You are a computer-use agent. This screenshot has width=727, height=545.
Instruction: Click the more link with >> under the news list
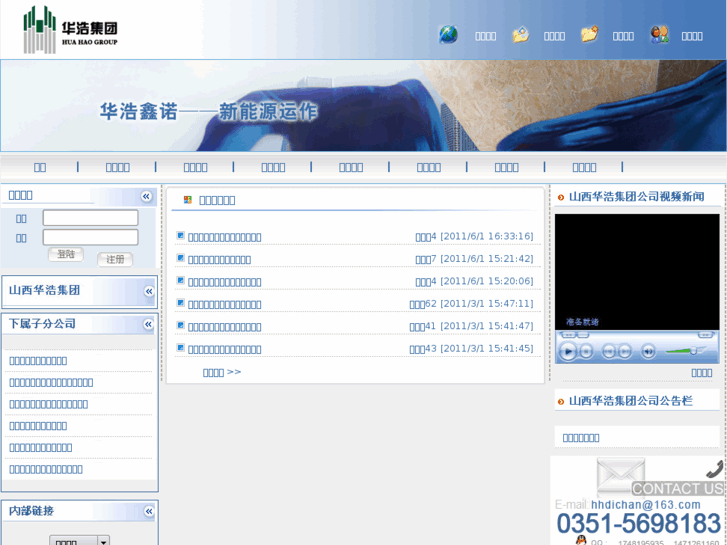click(222, 372)
